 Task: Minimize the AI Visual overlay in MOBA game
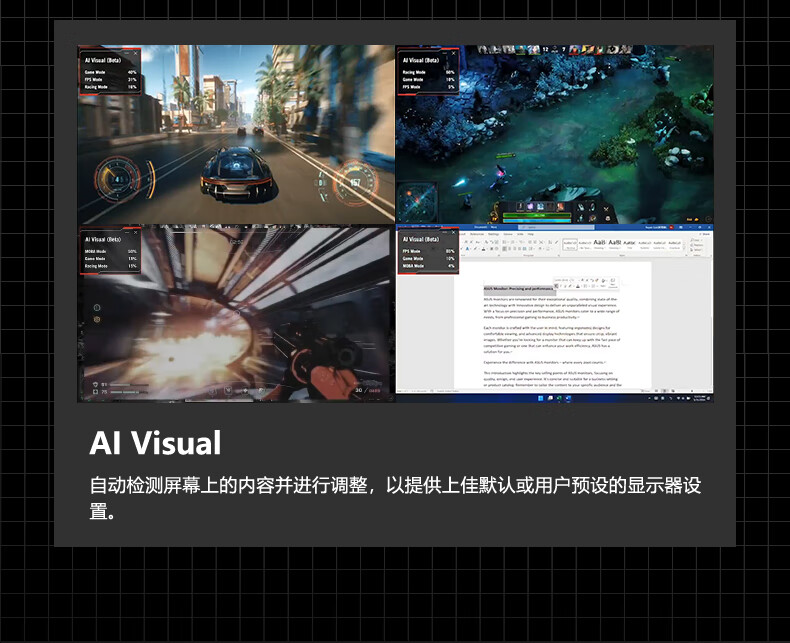coord(444,51)
